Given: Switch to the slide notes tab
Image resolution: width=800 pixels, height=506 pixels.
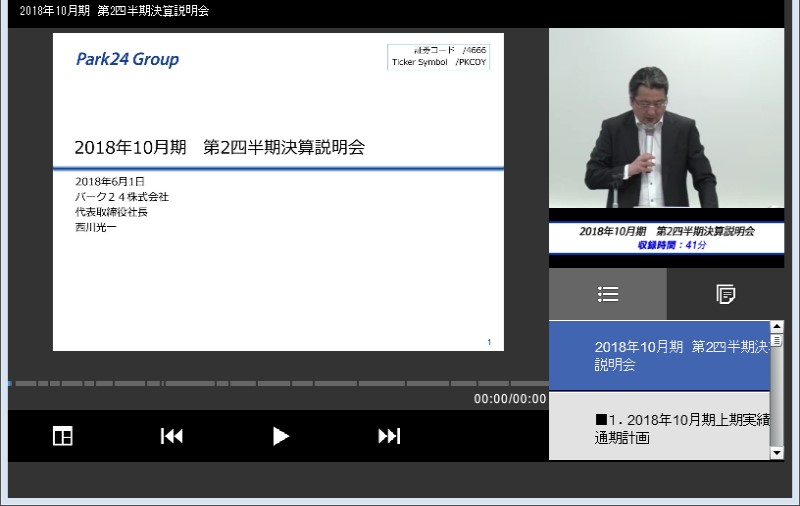Looking at the screenshot, I should 725,294.
